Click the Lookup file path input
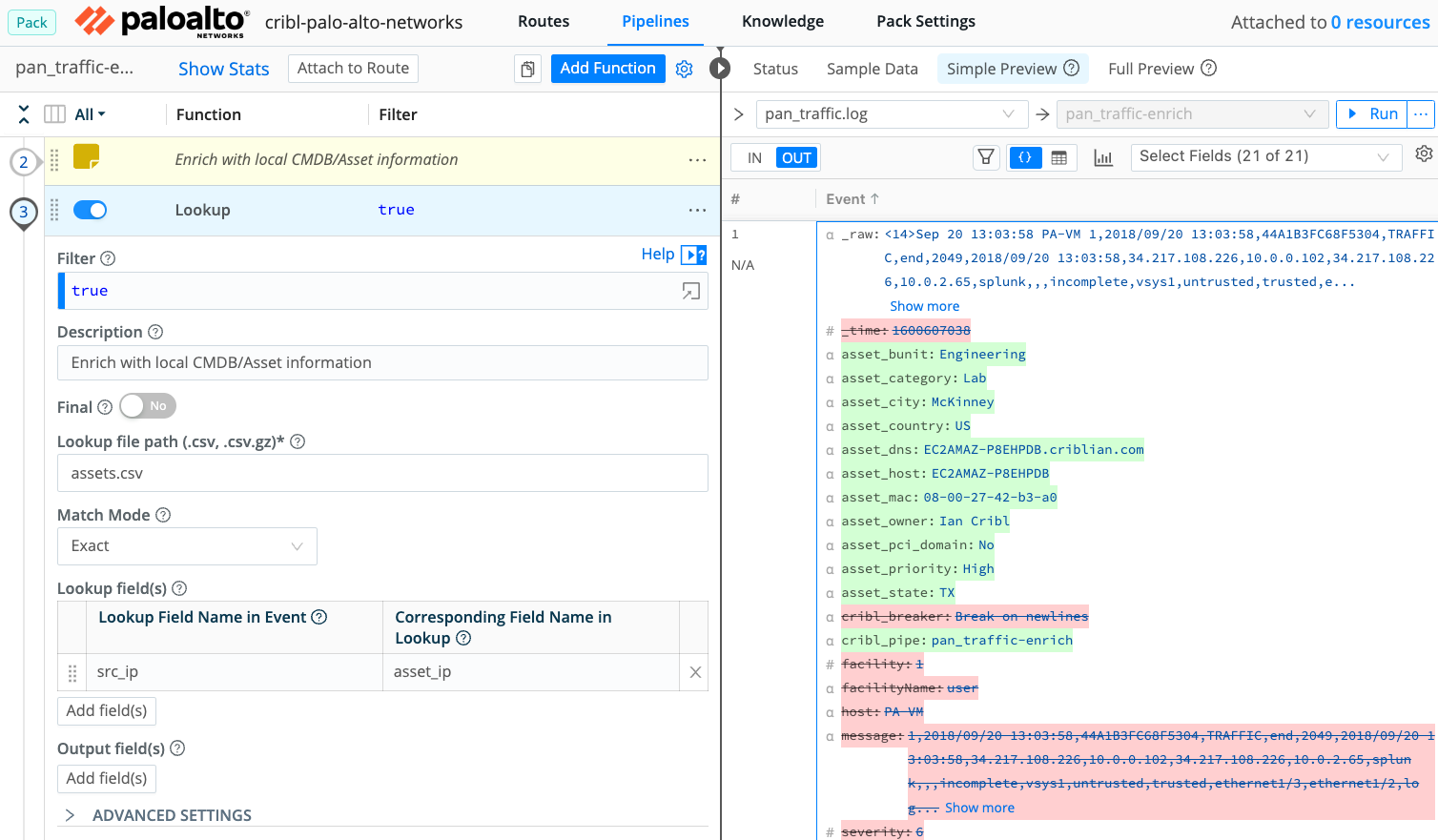Image resolution: width=1438 pixels, height=840 pixels. pos(382,473)
